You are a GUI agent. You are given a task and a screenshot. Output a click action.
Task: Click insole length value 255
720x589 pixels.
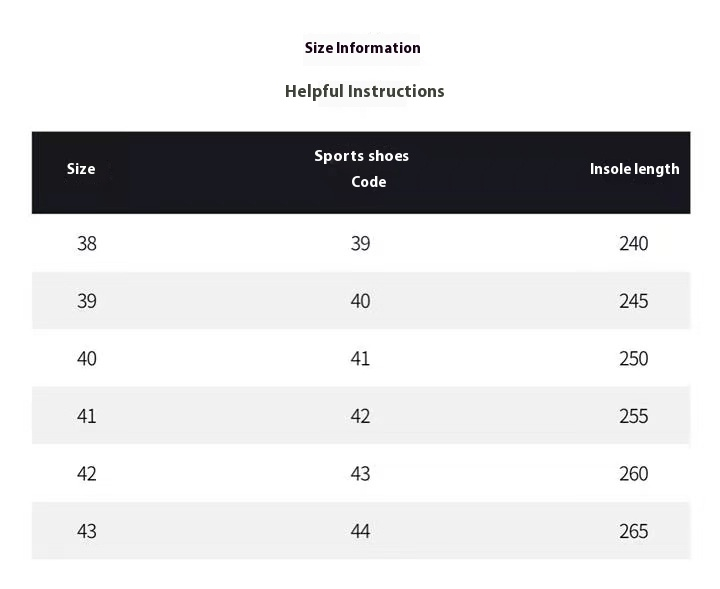point(634,416)
